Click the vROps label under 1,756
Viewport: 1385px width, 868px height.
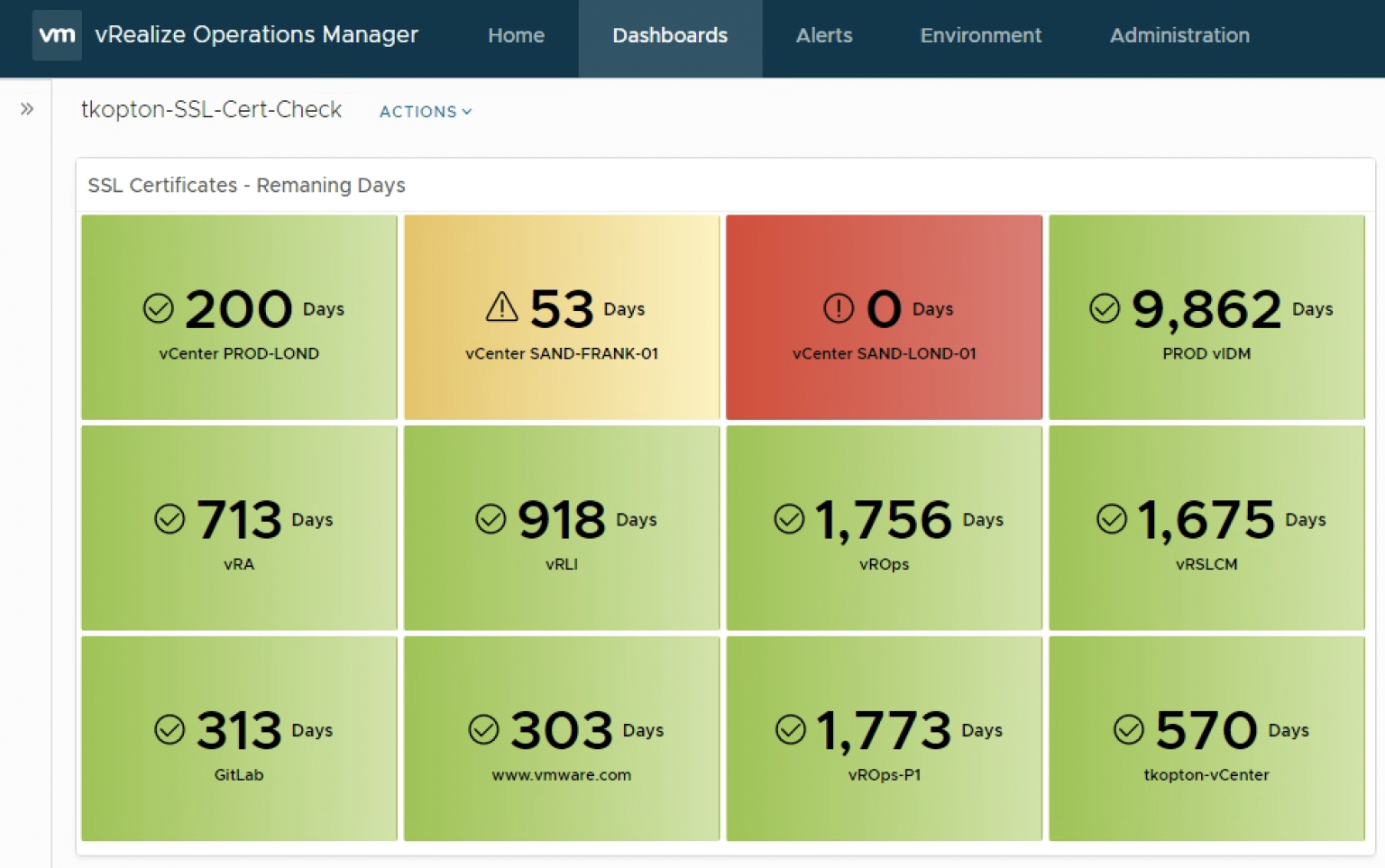[884, 564]
